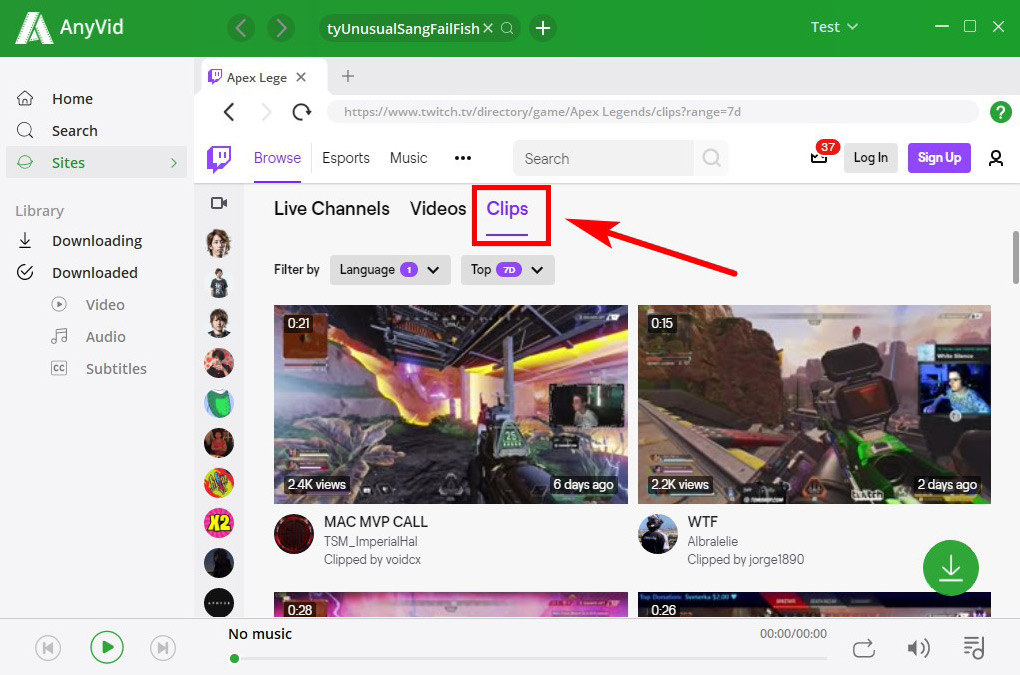Click the page vertical scrollbar
Viewport: 1020px width, 675px height.
[1015, 258]
